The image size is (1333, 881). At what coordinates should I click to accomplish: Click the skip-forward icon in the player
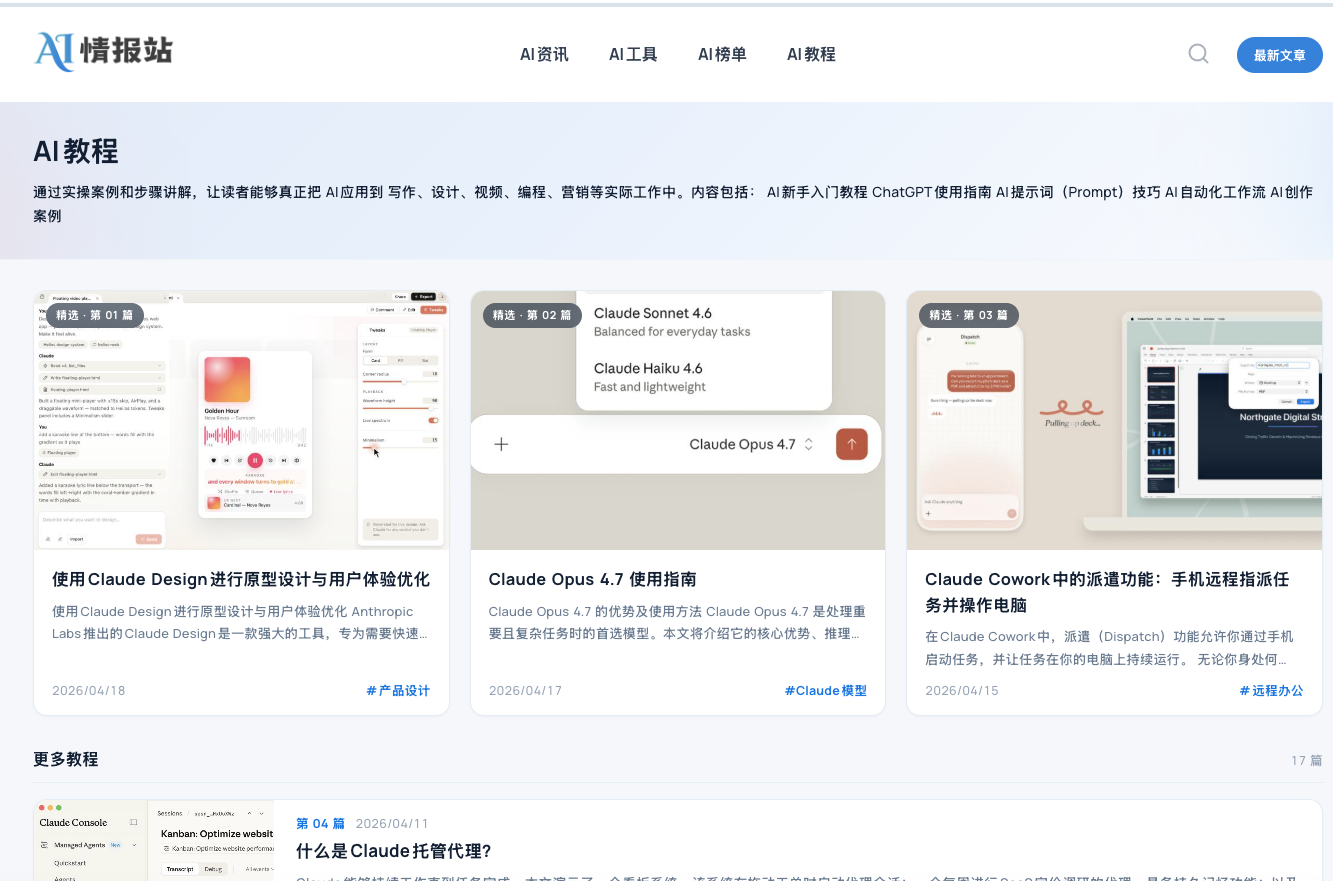(283, 460)
